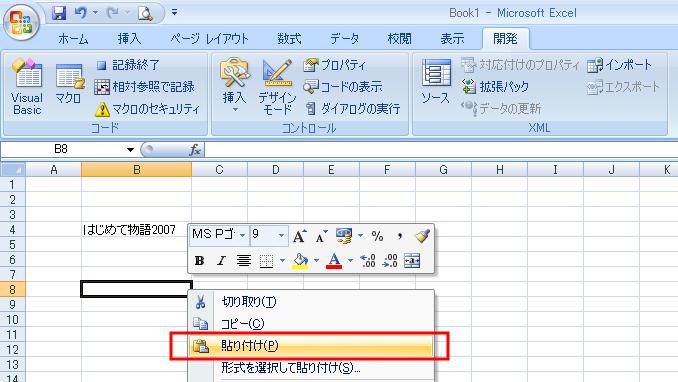
Task: Click the red font color A swatch
Action: point(334,261)
